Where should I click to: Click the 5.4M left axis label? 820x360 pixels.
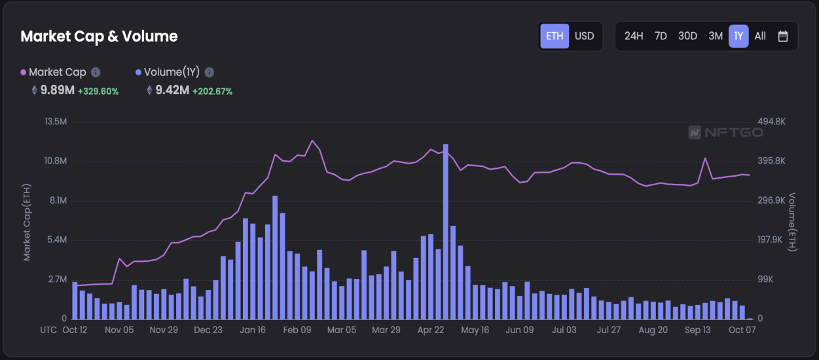(x=57, y=240)
